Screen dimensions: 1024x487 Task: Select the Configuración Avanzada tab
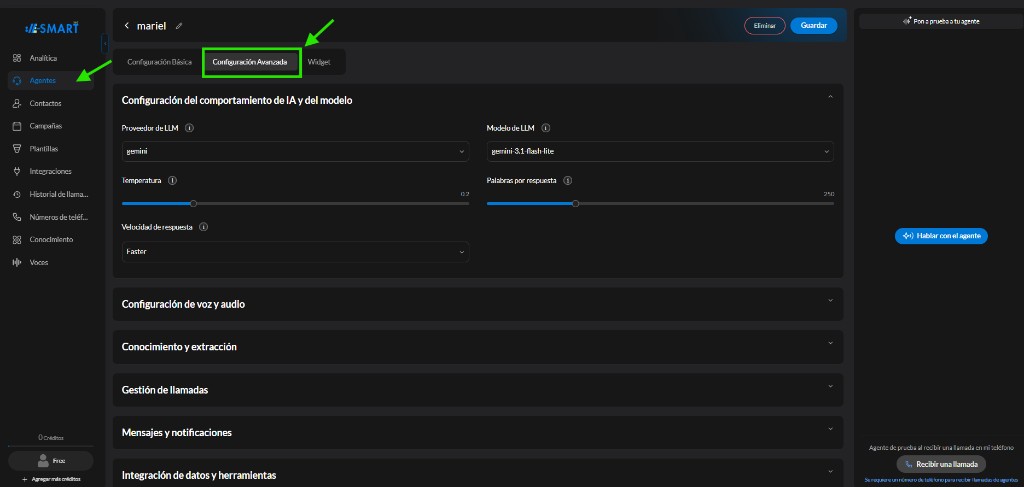249,62
